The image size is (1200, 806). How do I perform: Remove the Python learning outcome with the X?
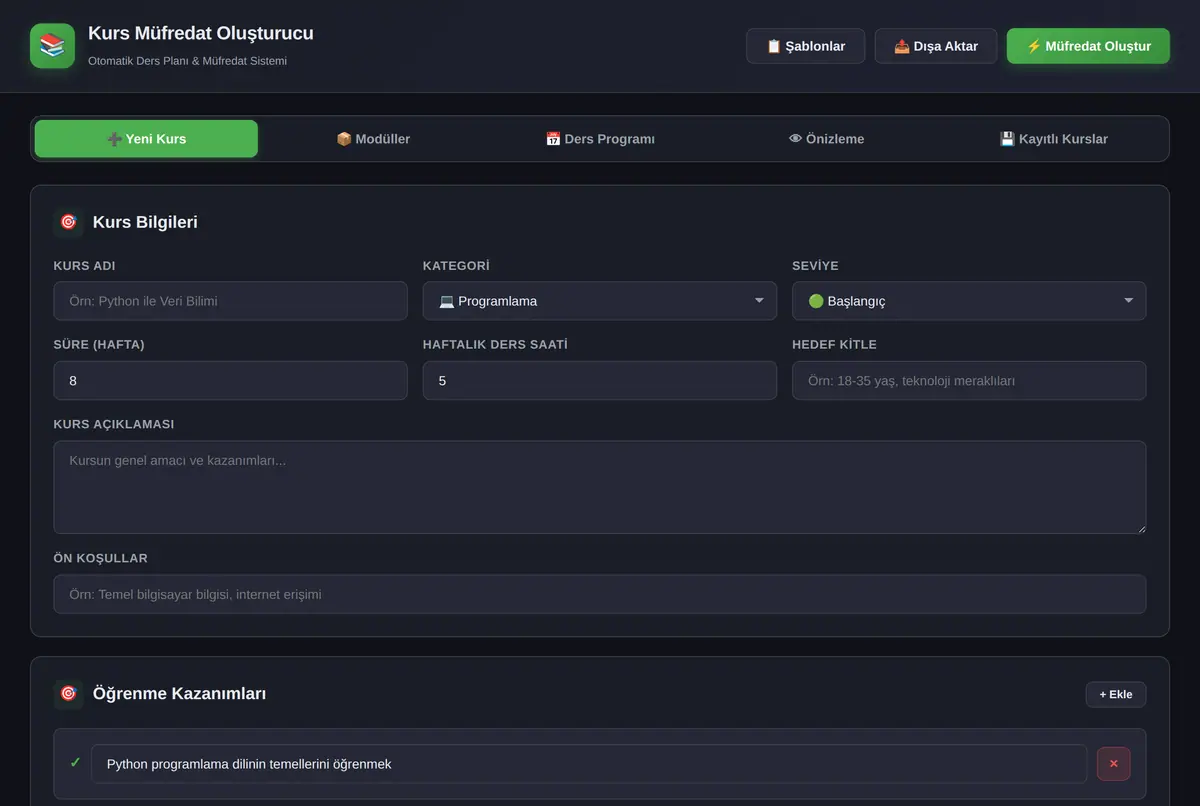click(1113, 763)
